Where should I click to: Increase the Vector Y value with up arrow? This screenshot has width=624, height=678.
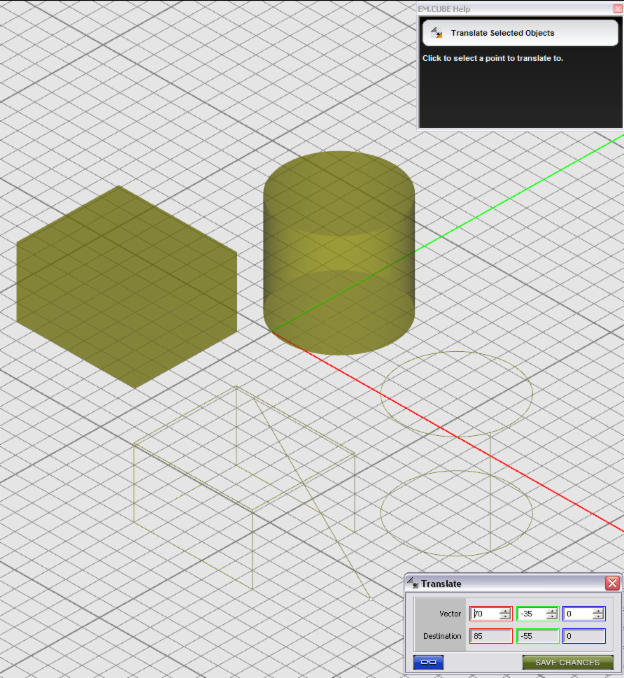click(x=552, y=611)
